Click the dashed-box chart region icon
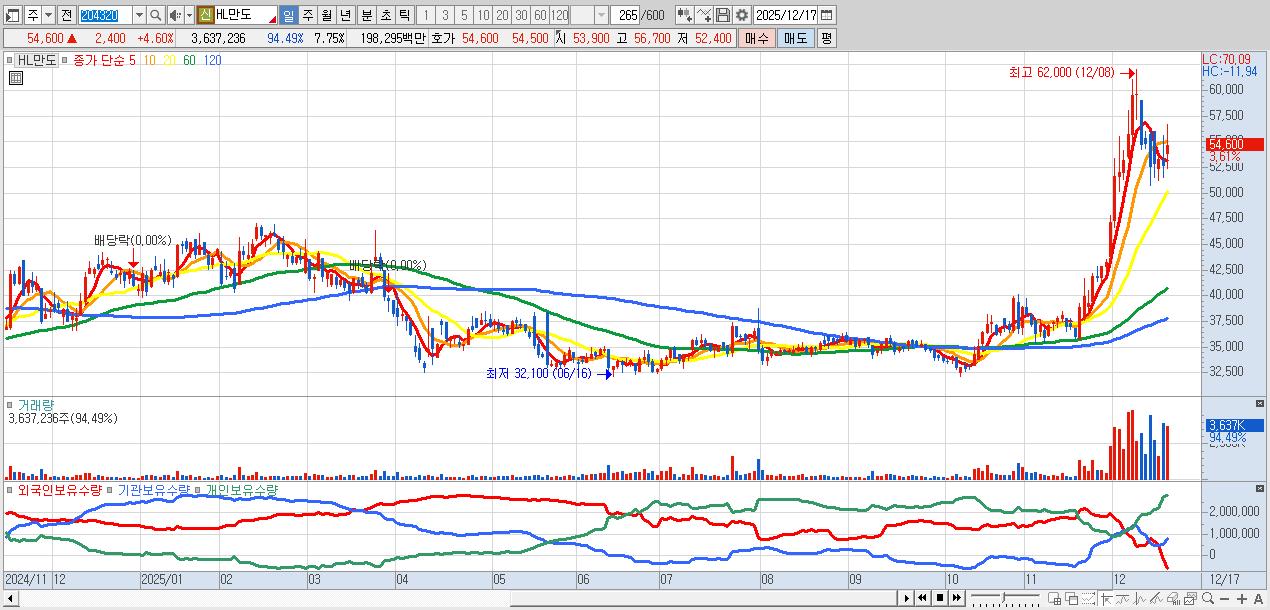1270x610 pixels. [x=1089, y=598]
